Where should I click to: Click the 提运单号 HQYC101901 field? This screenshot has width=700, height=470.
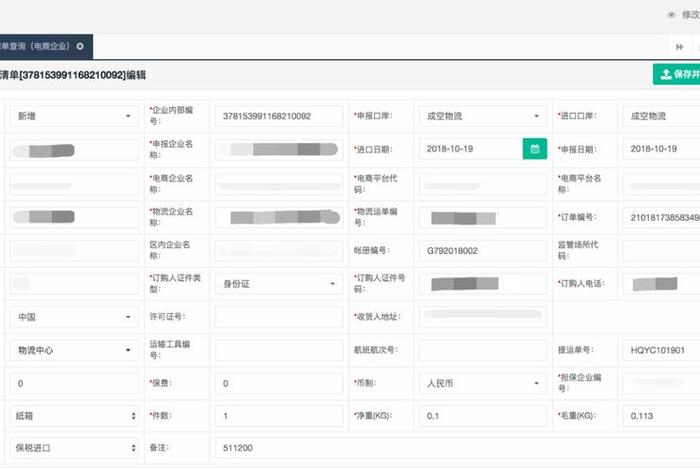click(x=661, y=350)
